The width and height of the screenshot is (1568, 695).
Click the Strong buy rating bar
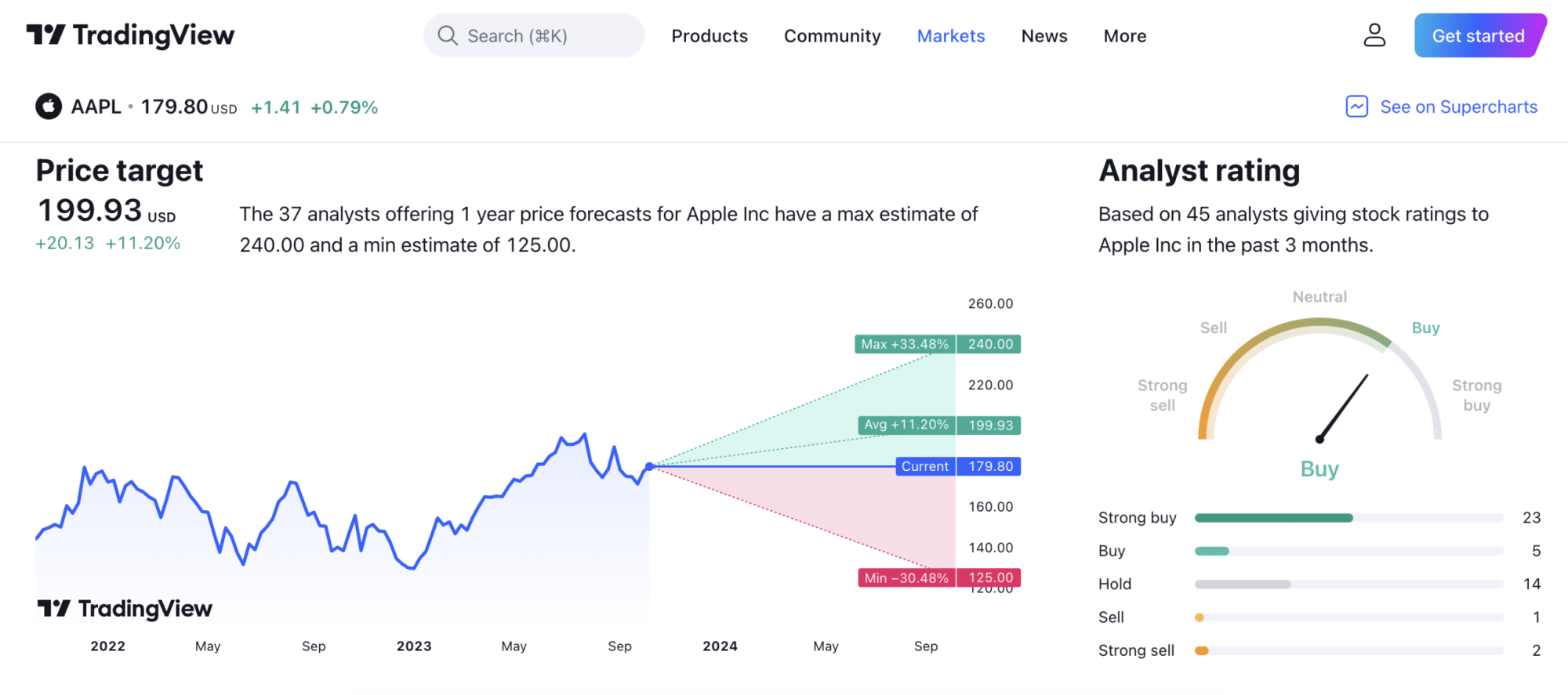point(1348,518)
